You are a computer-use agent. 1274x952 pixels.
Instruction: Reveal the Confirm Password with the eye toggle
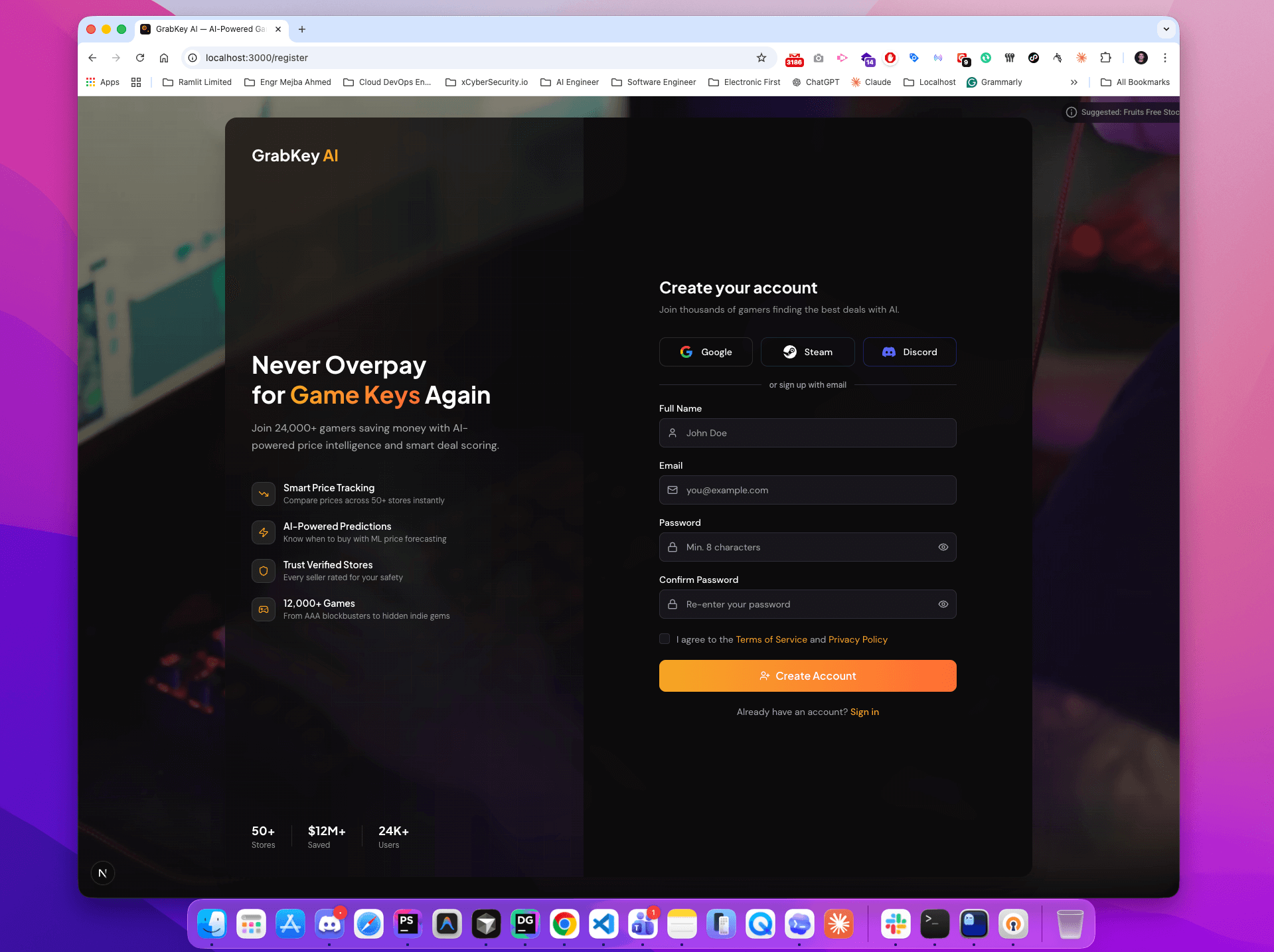tap(943, 604)
